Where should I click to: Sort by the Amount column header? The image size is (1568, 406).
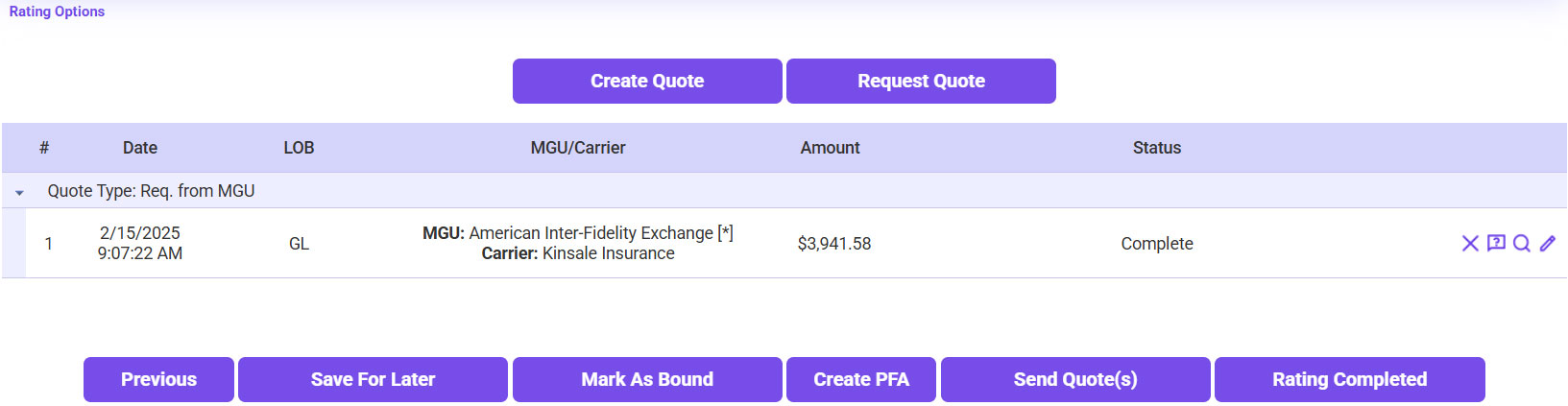831,148
